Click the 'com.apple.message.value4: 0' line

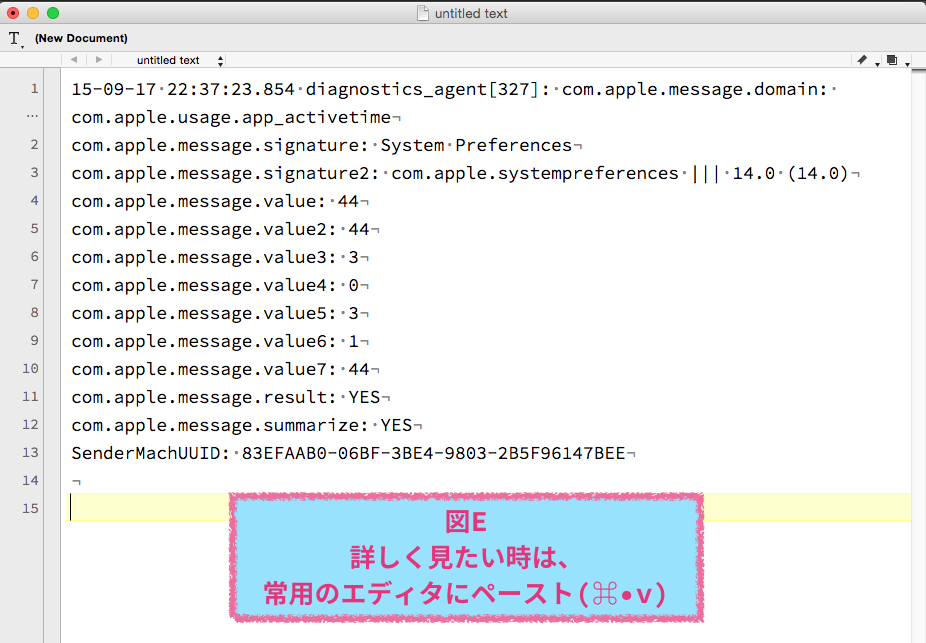coord(215,285)
